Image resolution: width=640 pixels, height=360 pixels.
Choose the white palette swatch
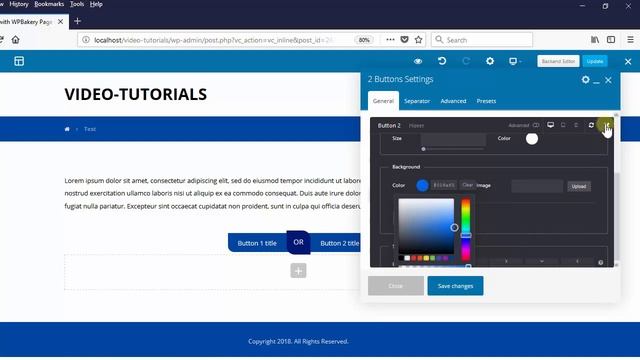407,258
